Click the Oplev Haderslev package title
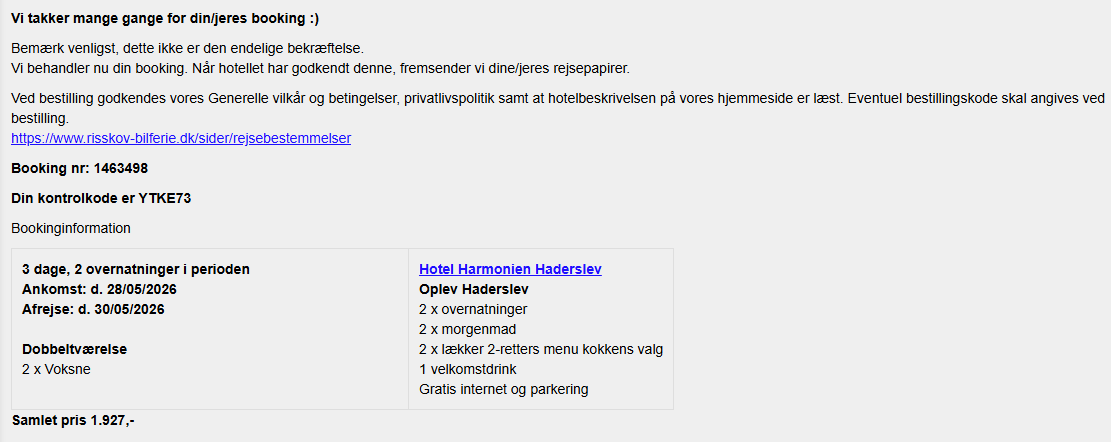The width and height of the screenshot is (1111, 442). [474, 289]
